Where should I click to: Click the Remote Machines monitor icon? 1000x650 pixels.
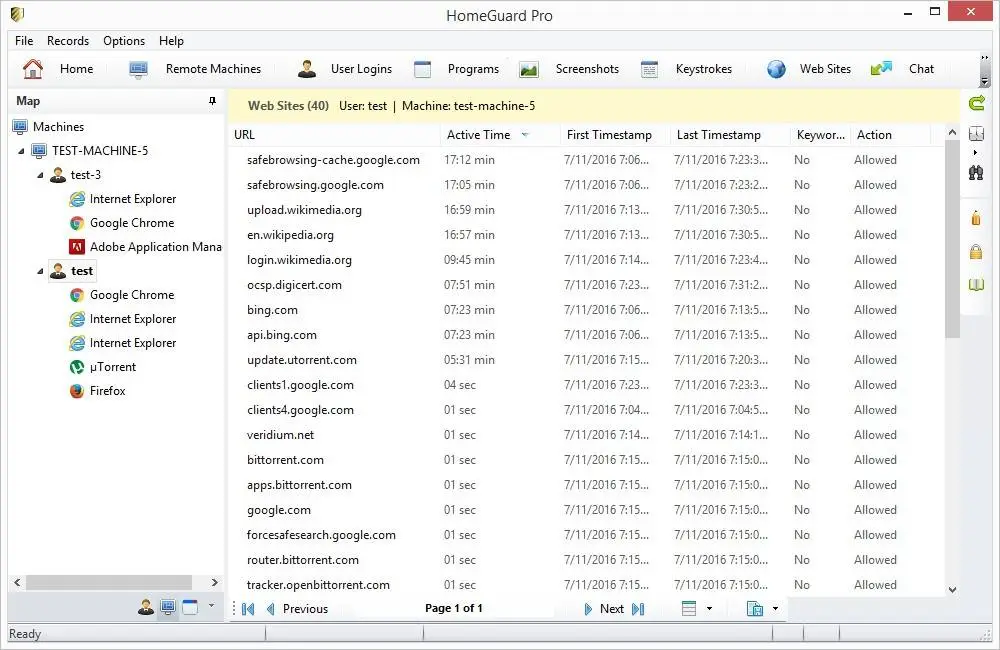(x=138, y=70)
